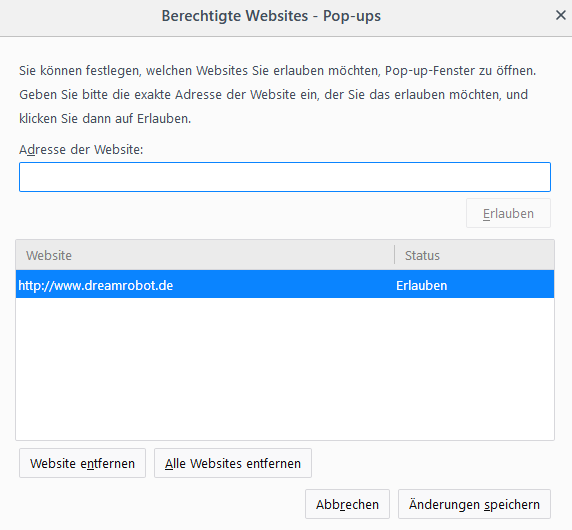Click the line starting 'Geben Sie bitte'

[x=273, y=94]
